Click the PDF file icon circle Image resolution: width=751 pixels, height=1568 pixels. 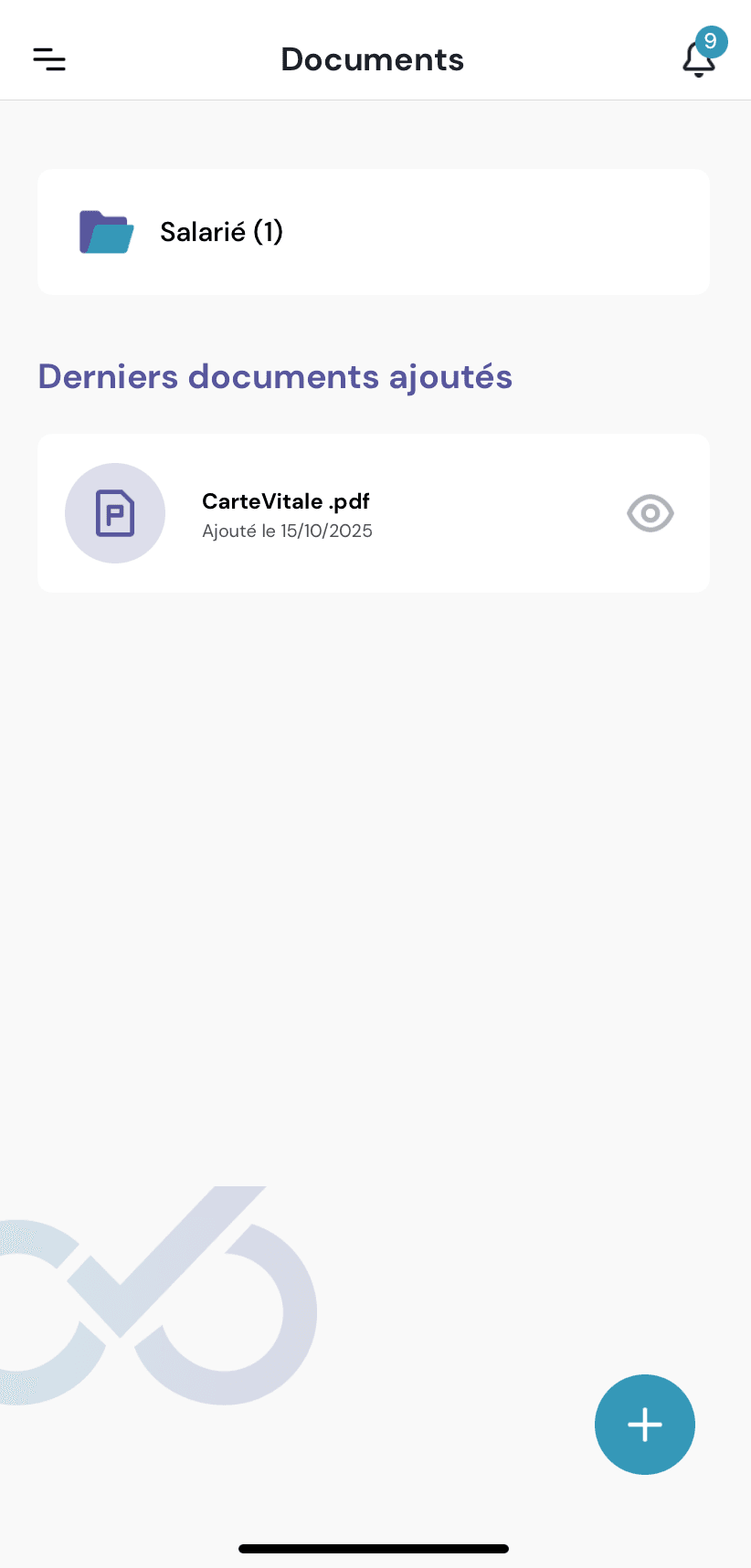(115, 513)
